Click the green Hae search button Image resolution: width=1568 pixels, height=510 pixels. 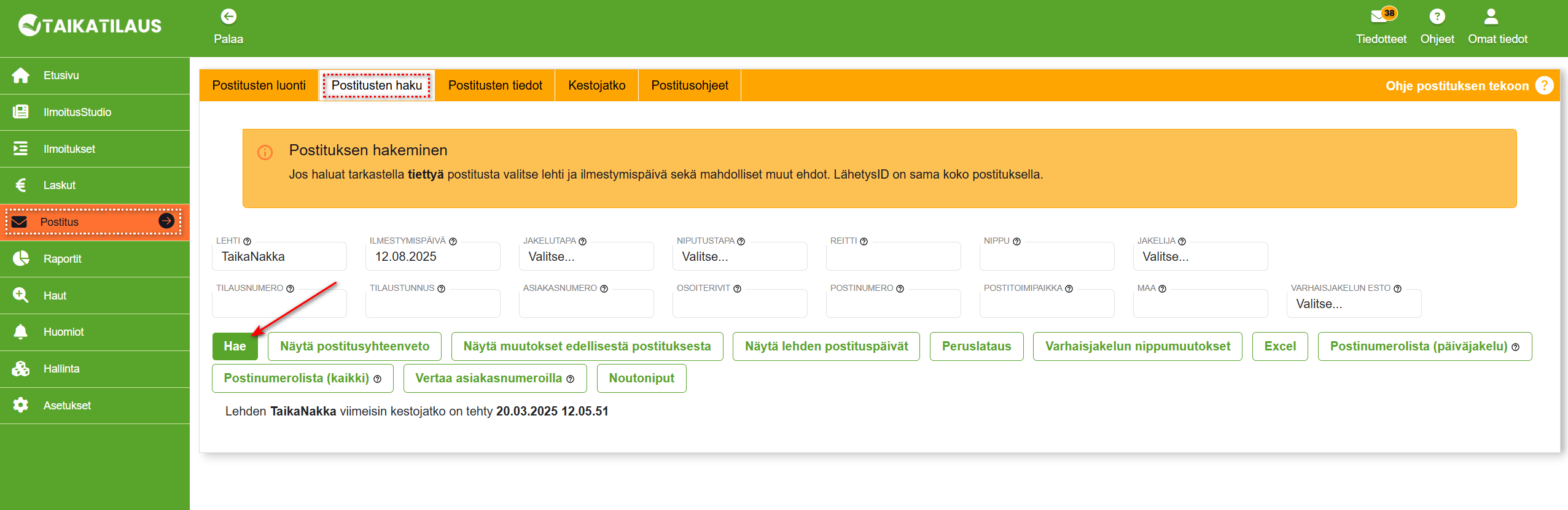pyautogui.click(x=235, y=346)
